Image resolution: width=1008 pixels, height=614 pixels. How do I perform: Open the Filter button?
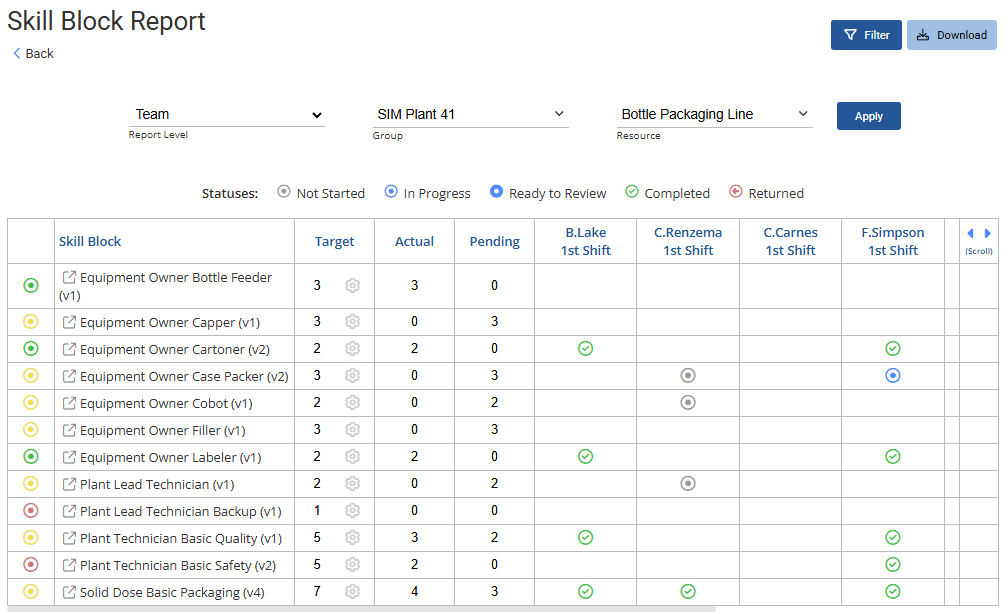(866, 35)
